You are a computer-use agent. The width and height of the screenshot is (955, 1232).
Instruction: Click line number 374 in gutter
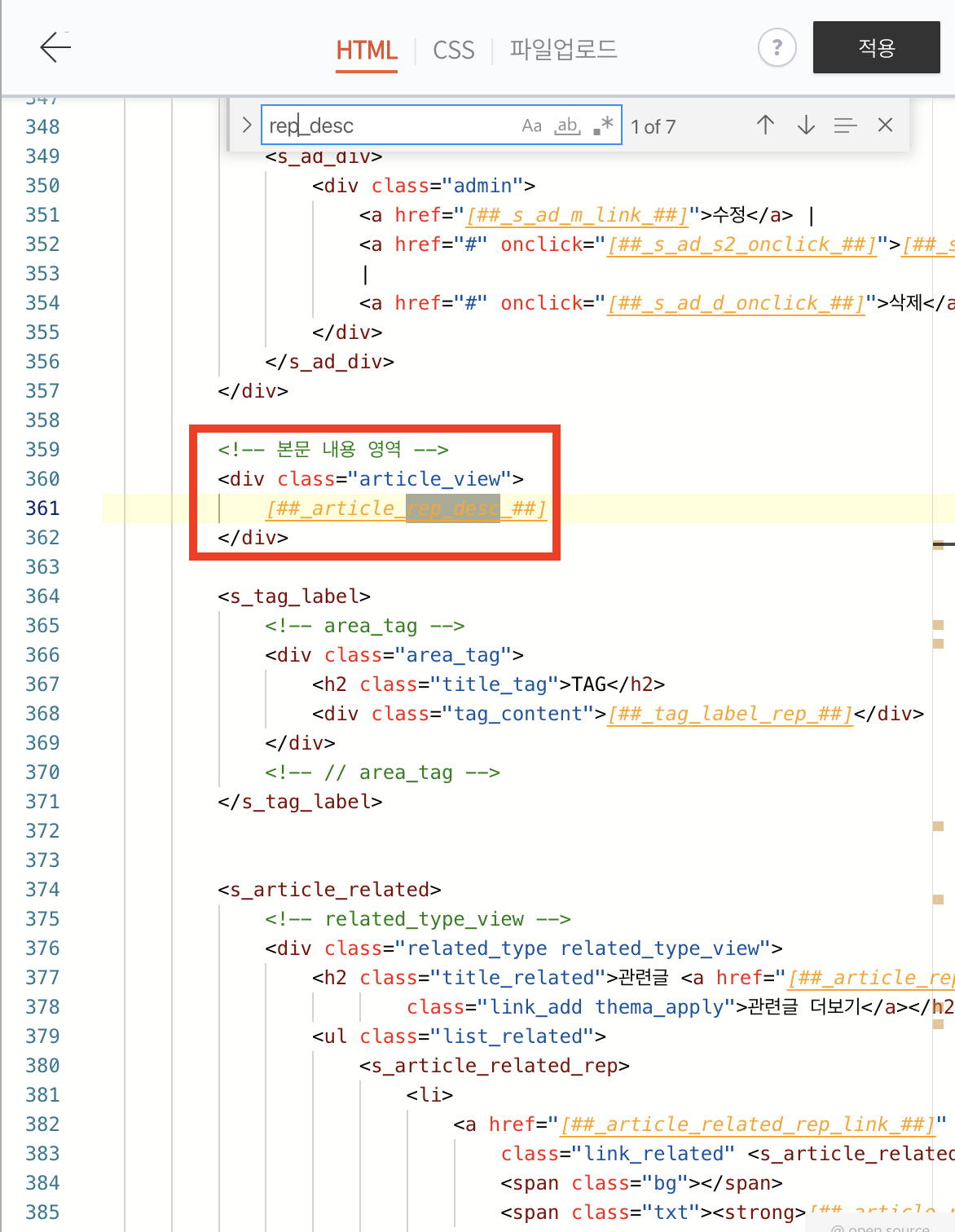pos(42,890)
